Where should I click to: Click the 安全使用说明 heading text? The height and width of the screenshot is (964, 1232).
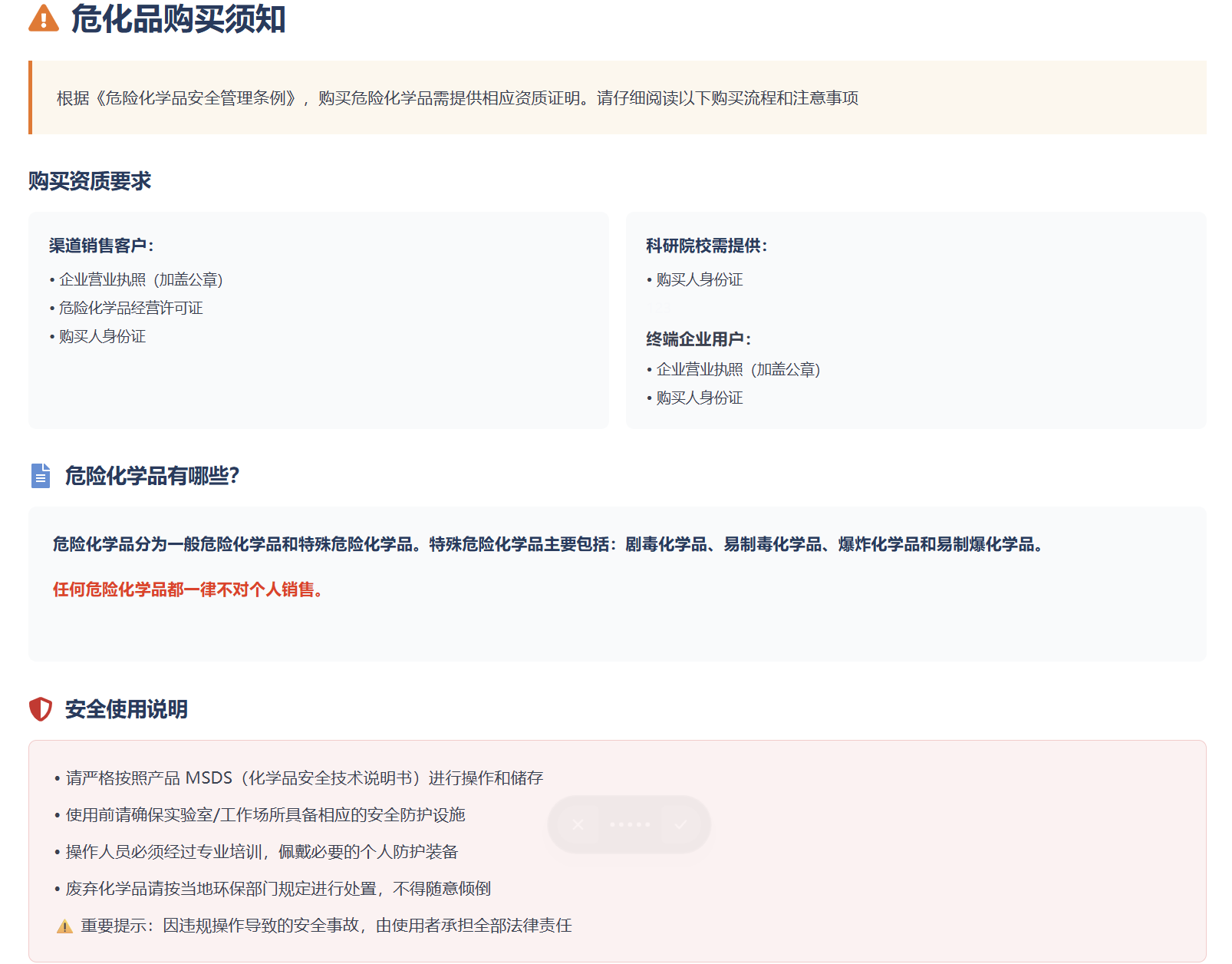pyautogui.click(x=127, y=709)
